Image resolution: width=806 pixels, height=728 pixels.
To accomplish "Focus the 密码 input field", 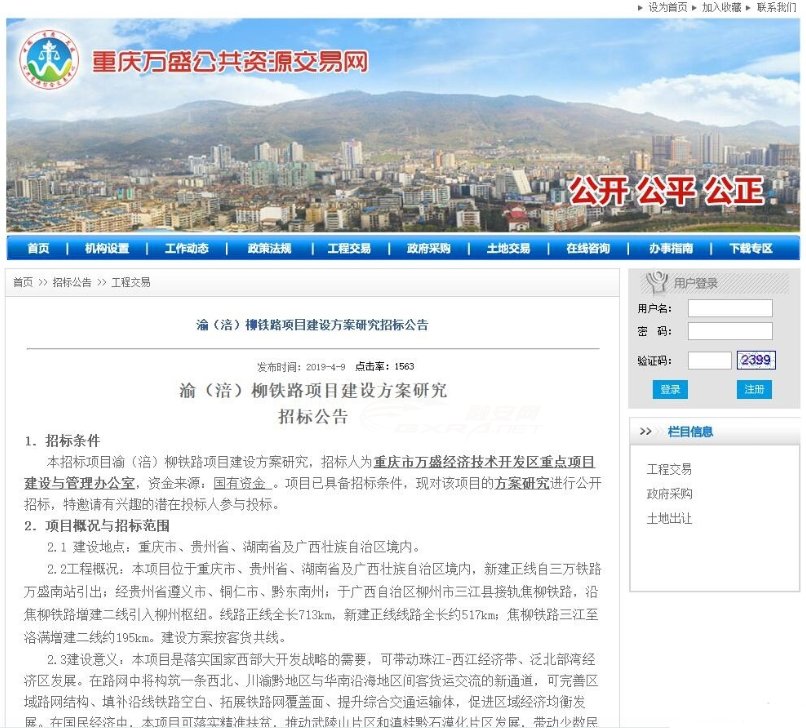I will [x=730, y=331].
